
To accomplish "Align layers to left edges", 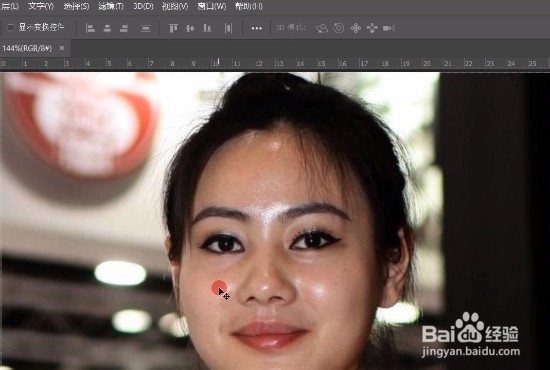I will 90,28.
